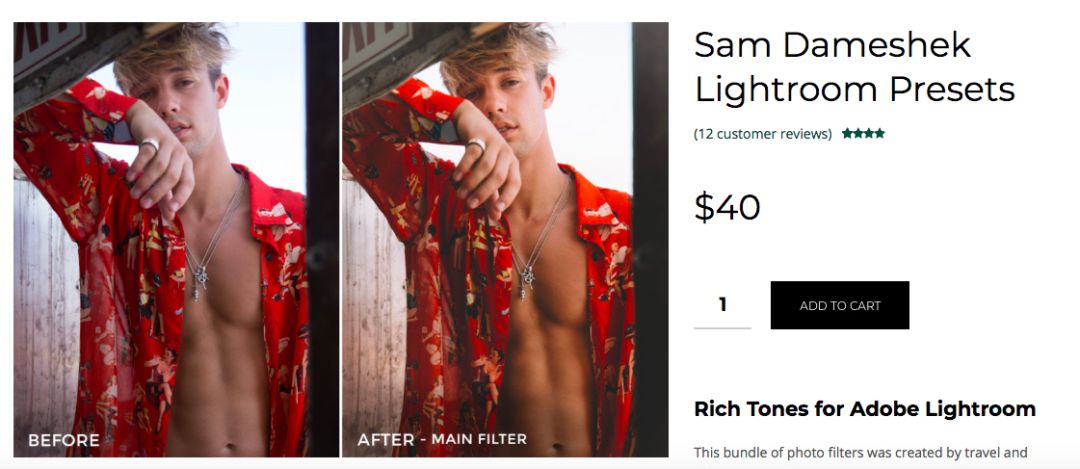
Task: Click the bundle description paragraph text
Action: 860,454
